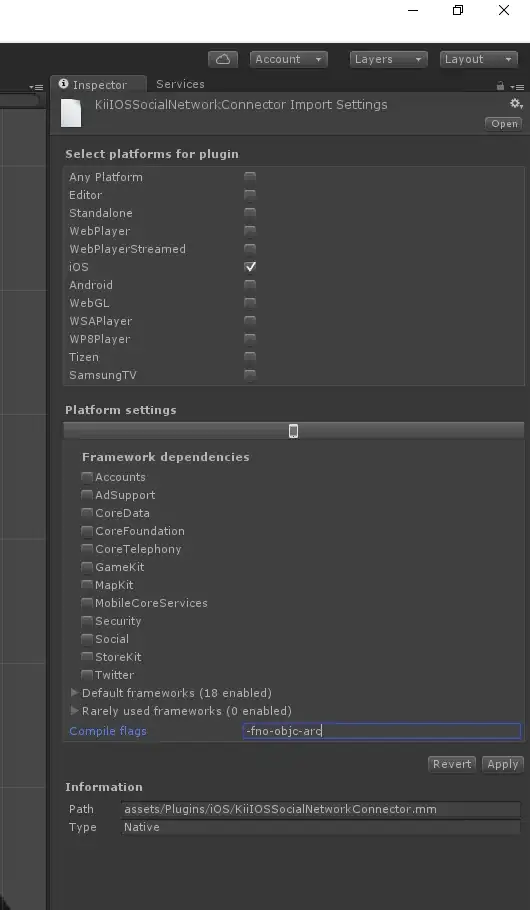Restore down the window
Viewport: 530px width, 910px height.
tap(458, 10)
